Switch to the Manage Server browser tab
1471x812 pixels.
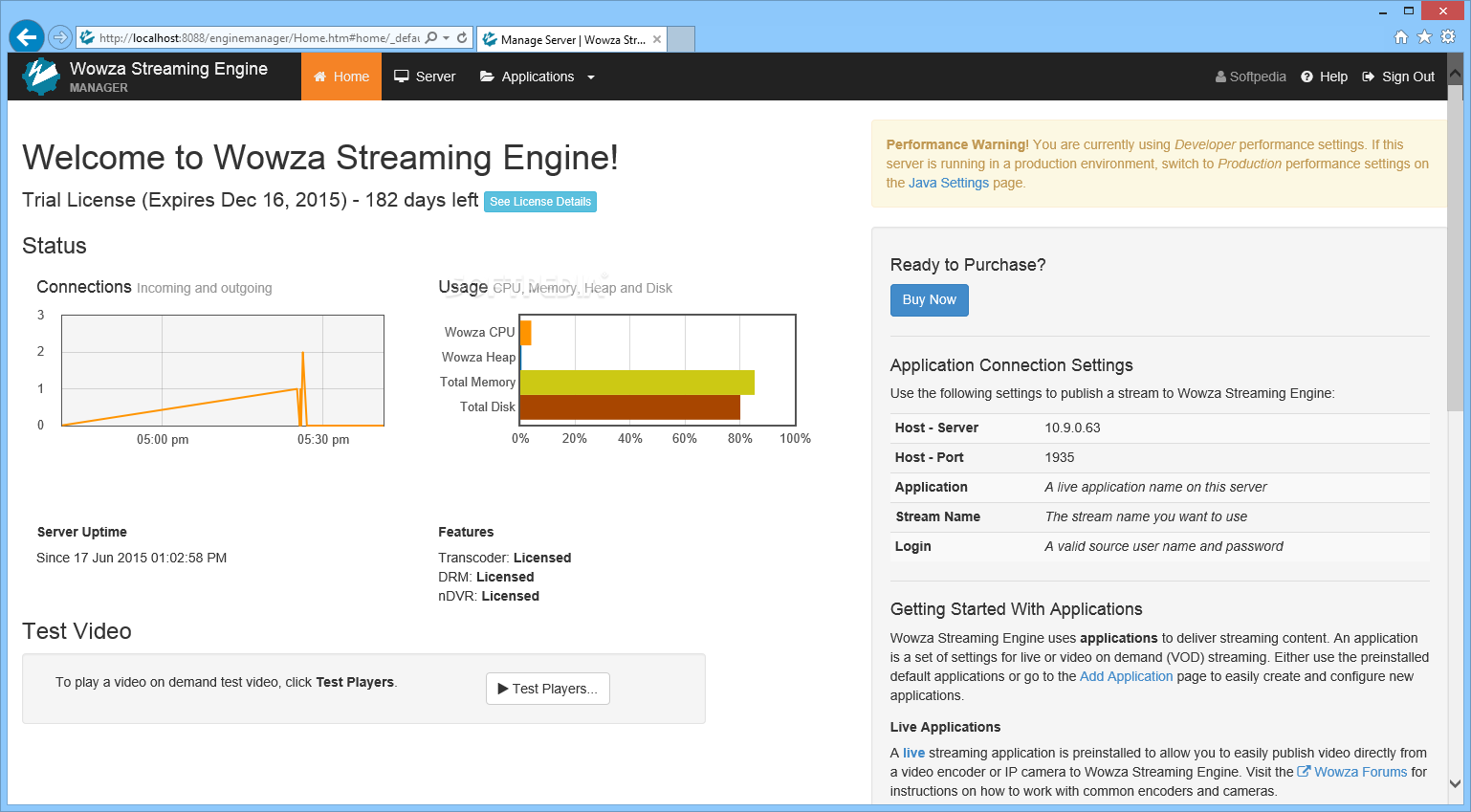[x=564, y=39]
